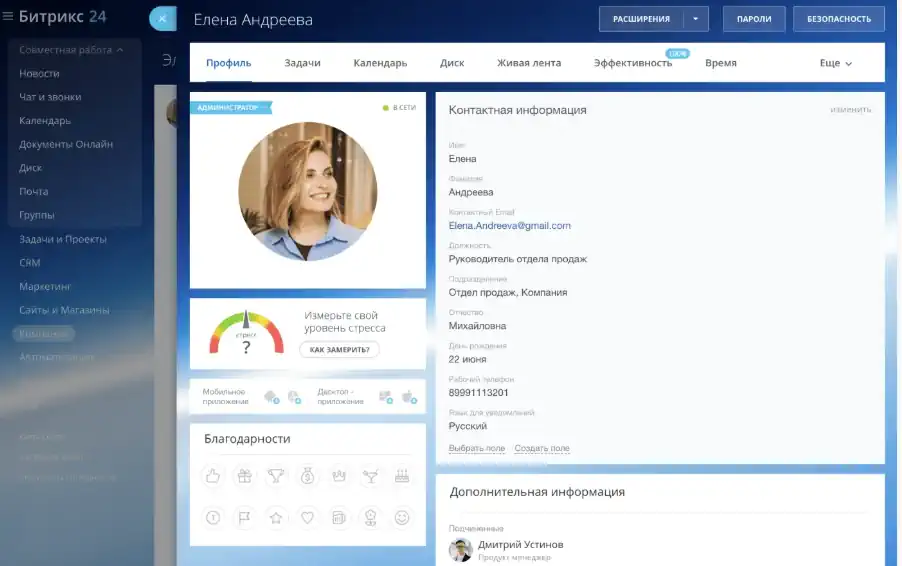Select the trophy cup gratitude badge

(x=276, y=476)
